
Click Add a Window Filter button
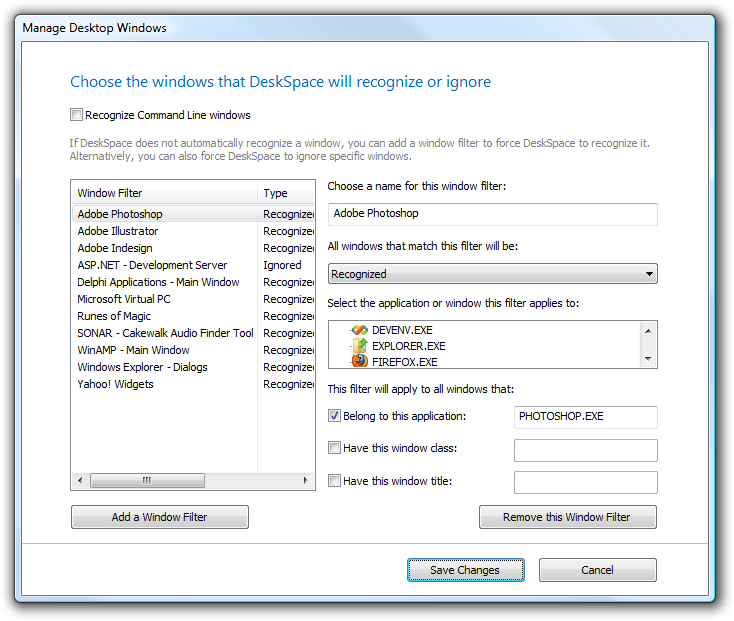160,517
